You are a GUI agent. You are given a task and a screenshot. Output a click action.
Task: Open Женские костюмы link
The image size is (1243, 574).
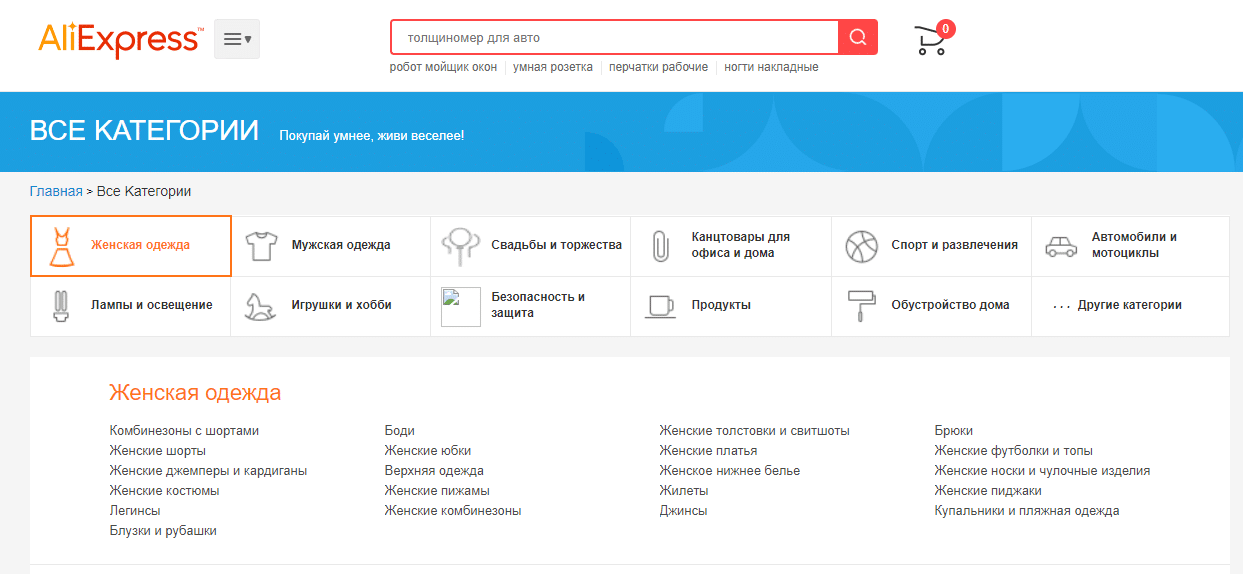click(164, 491)
